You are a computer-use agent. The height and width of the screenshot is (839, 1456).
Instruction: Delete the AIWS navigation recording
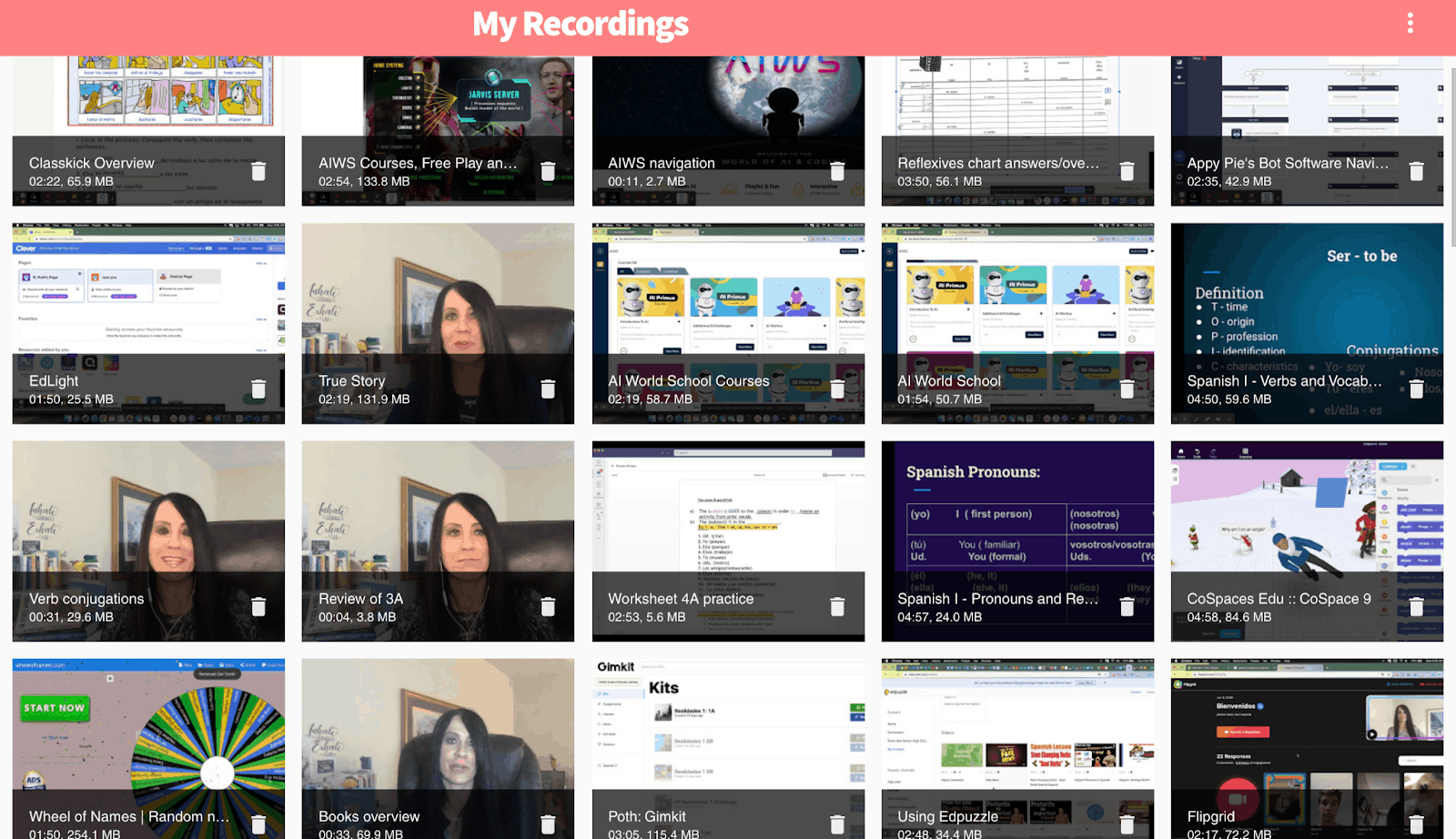(837, 171)
